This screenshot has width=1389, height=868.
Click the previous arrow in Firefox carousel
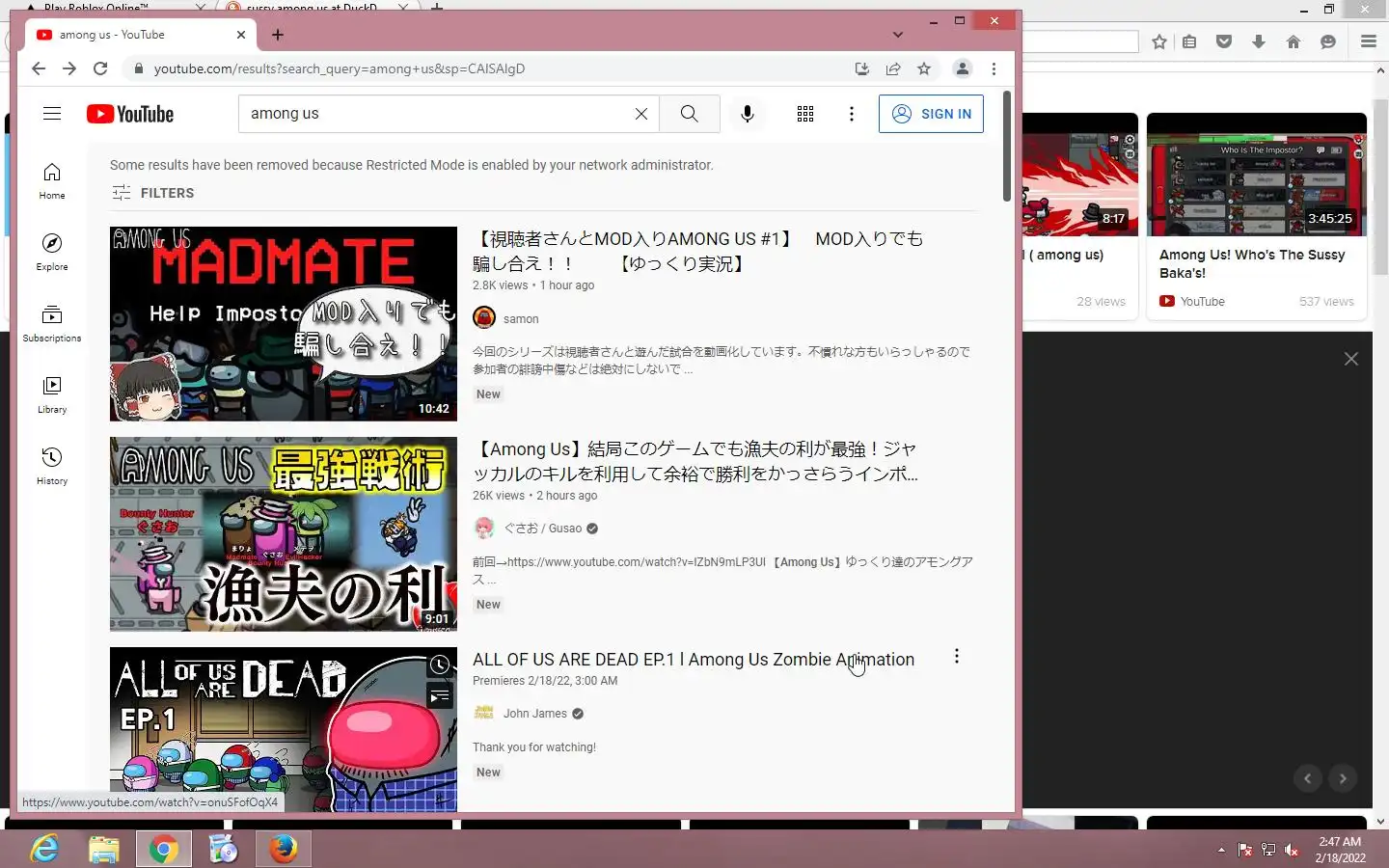point(1308,778)
